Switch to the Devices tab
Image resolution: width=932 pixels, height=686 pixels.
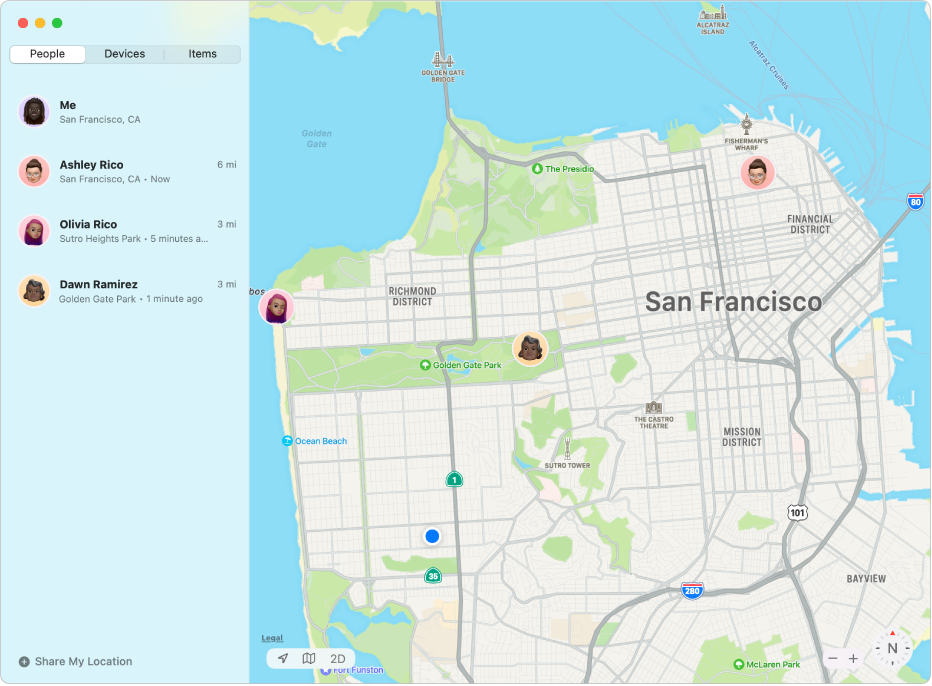pyautogui.click(x=124, y=53)
